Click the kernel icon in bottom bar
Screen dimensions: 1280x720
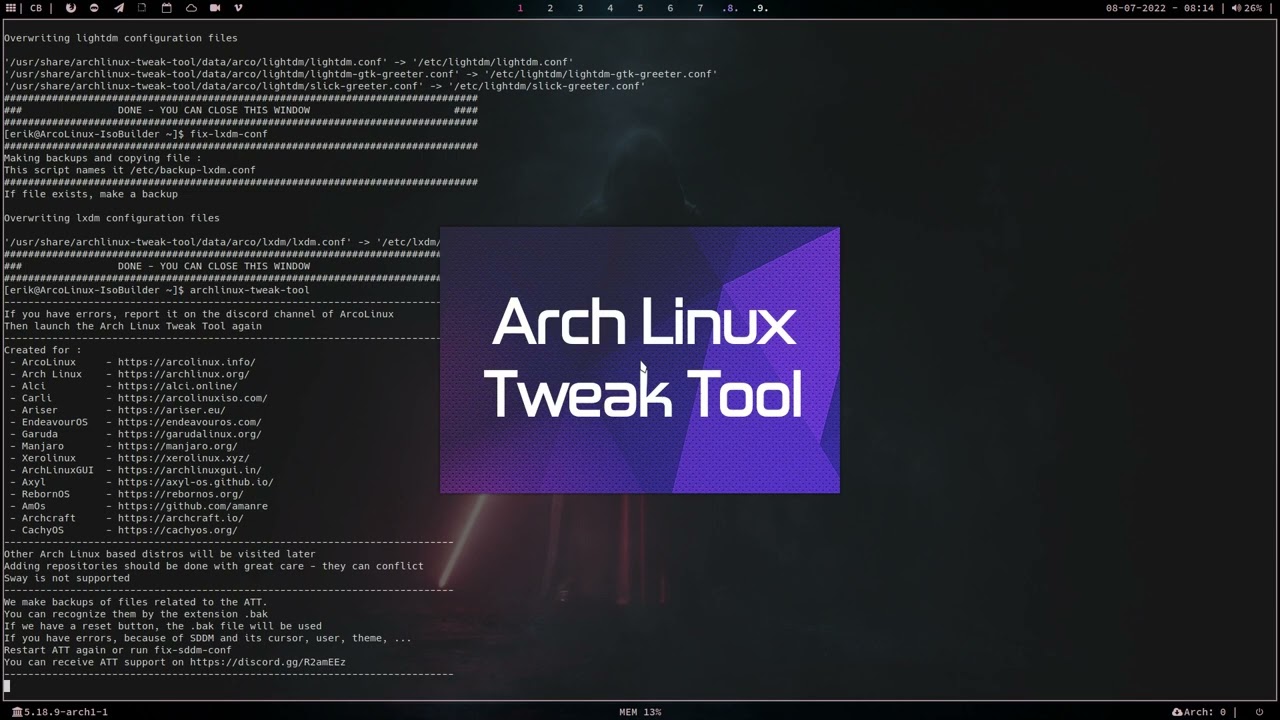(17, 712)
